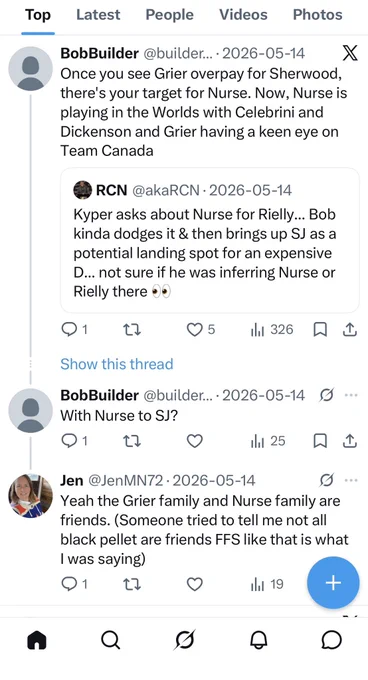Open more options on 'With Nurse to SJ?' post

click(351, 395)
